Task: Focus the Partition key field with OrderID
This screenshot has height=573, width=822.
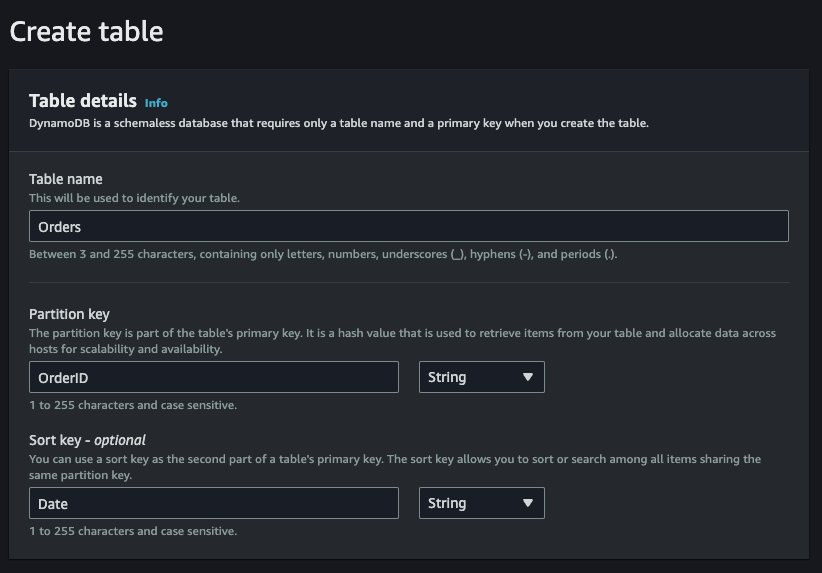Action: [214, 377]
